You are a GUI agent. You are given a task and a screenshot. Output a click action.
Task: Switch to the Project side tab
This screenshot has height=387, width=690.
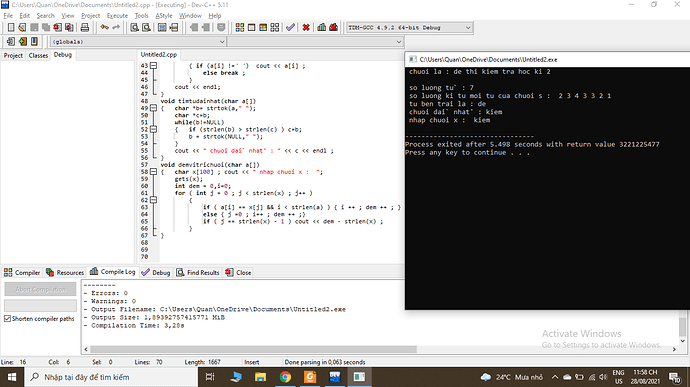pos(13,55)
